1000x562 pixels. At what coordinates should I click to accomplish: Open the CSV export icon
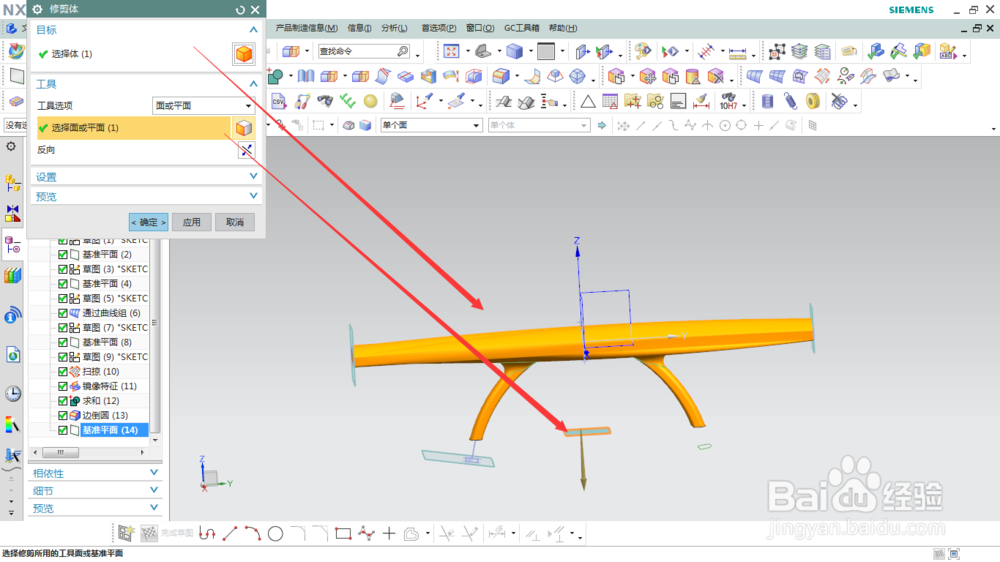[x=279, y=101]
